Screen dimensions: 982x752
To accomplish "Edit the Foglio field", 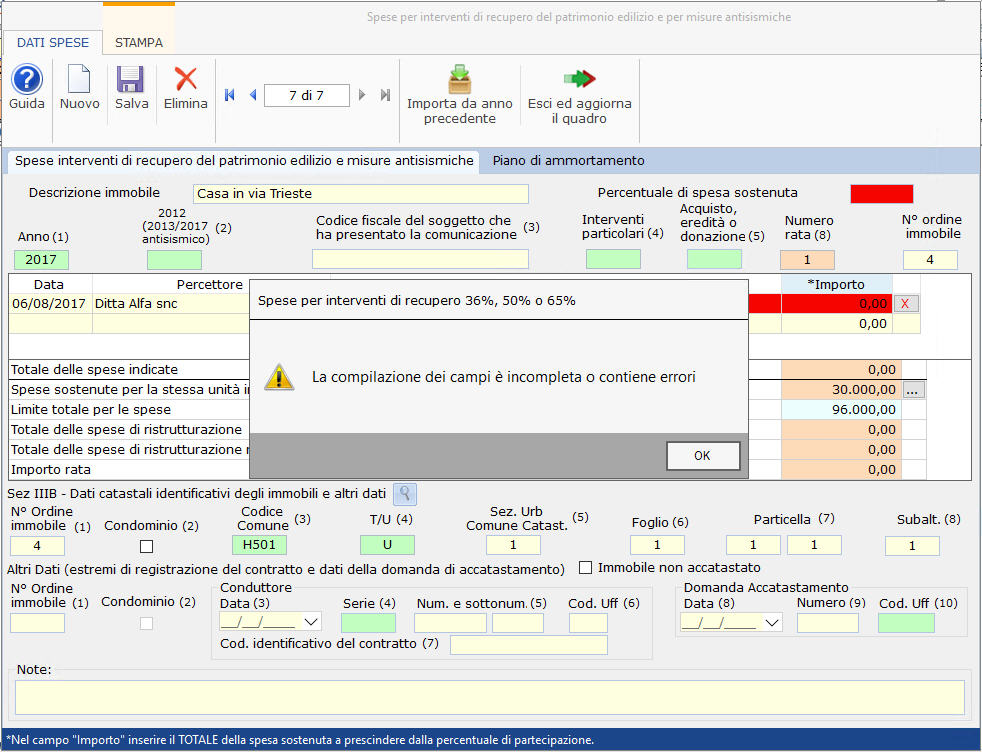I will click(657, 545).
